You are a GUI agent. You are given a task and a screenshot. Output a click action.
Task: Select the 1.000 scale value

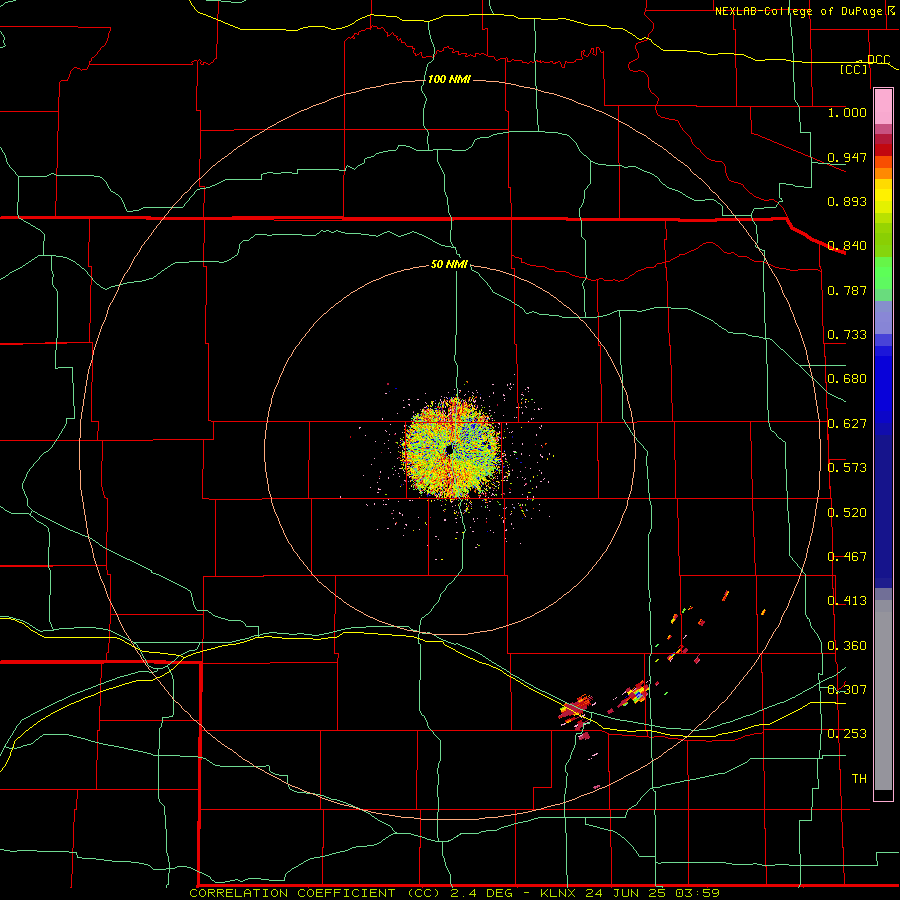[x=847, y=112]
